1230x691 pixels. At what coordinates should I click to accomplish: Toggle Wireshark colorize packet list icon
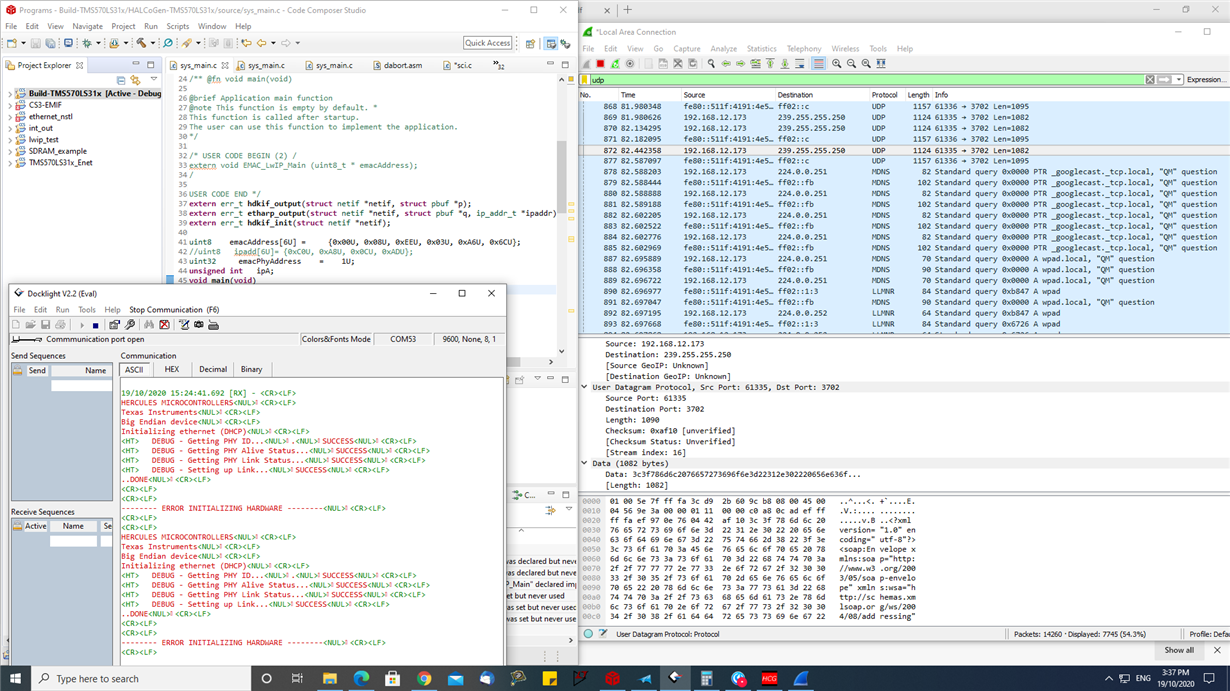tap(818, 63)
